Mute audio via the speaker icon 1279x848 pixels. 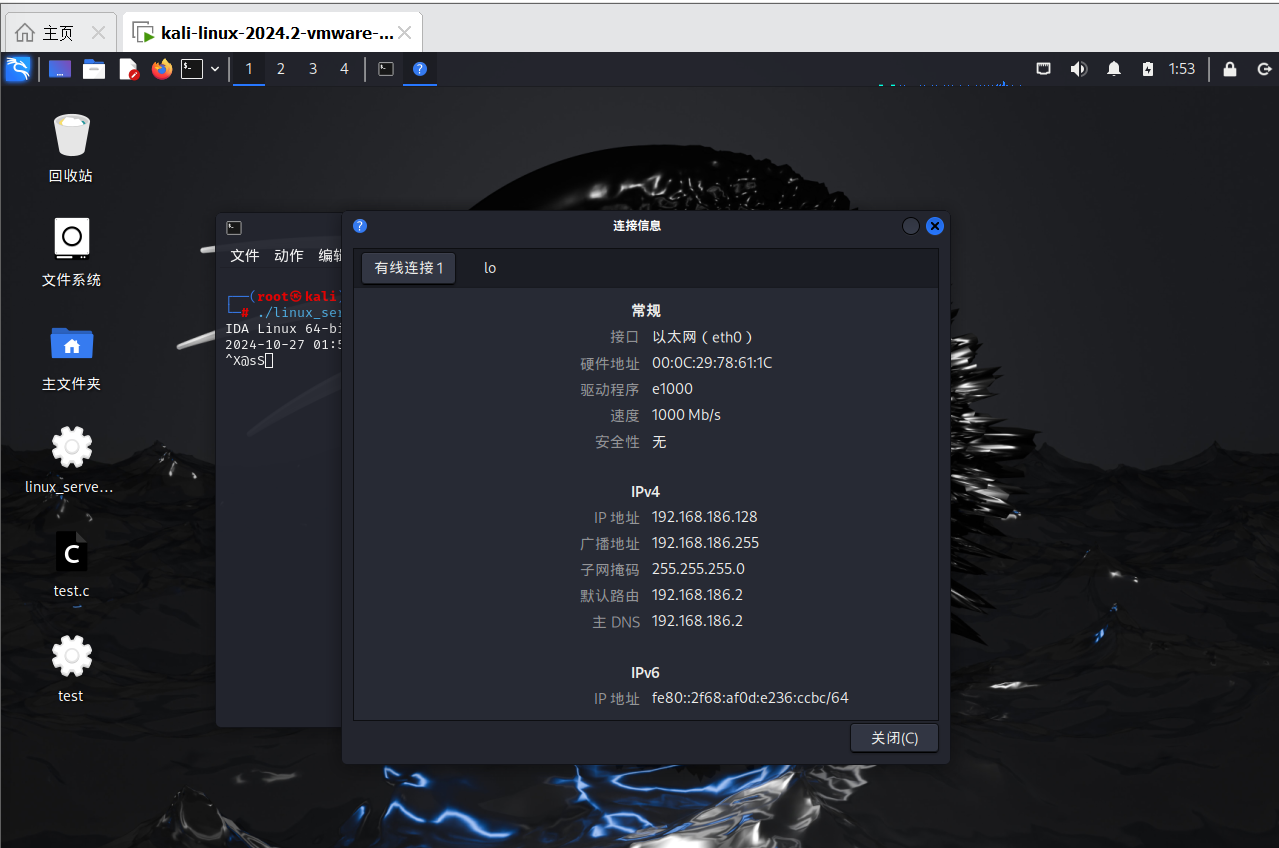[x=1079, y=69]
